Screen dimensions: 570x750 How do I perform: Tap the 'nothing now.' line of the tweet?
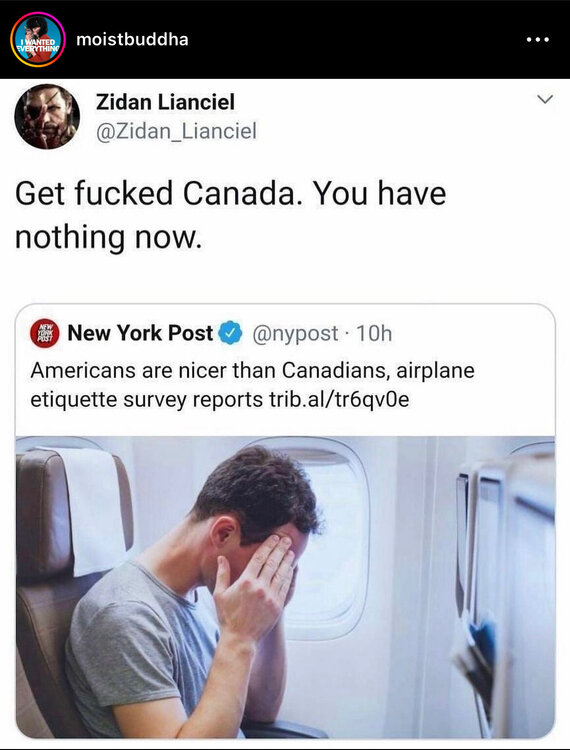(109, 237)
